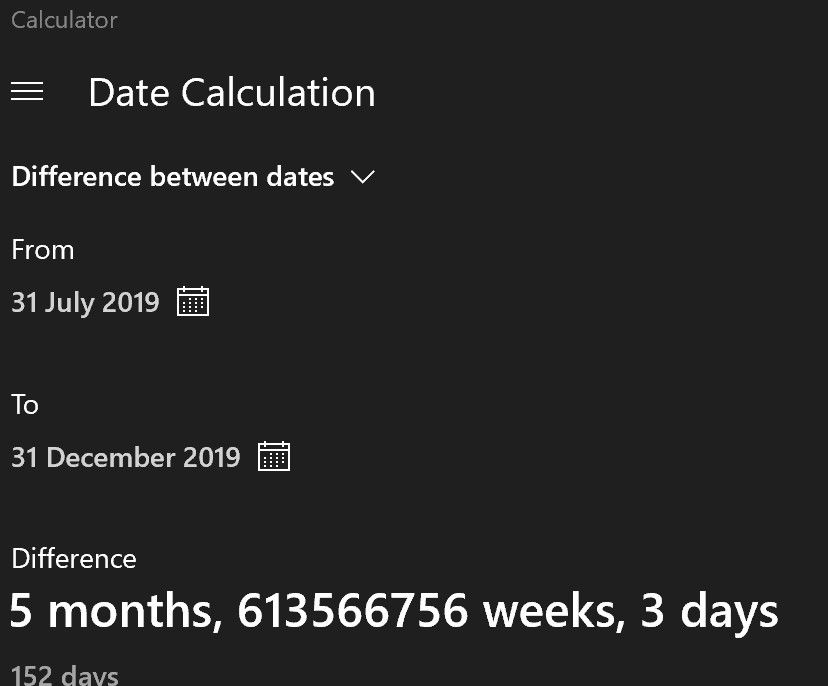Select the 31 December 2019 date field
This screenshot has width=828, height=686.
(126, 457)
